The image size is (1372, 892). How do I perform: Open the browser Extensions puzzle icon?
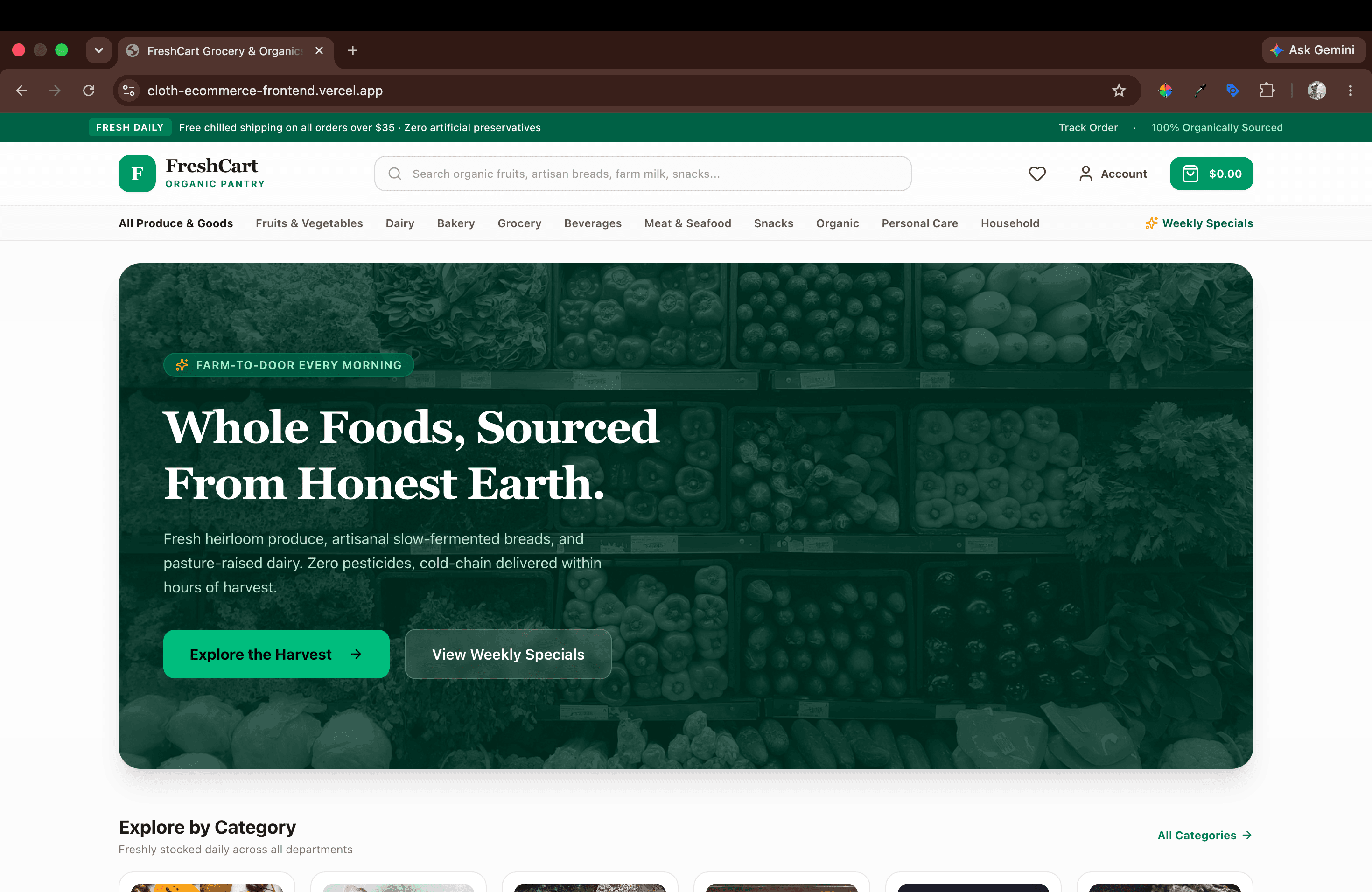point(1267,91)
